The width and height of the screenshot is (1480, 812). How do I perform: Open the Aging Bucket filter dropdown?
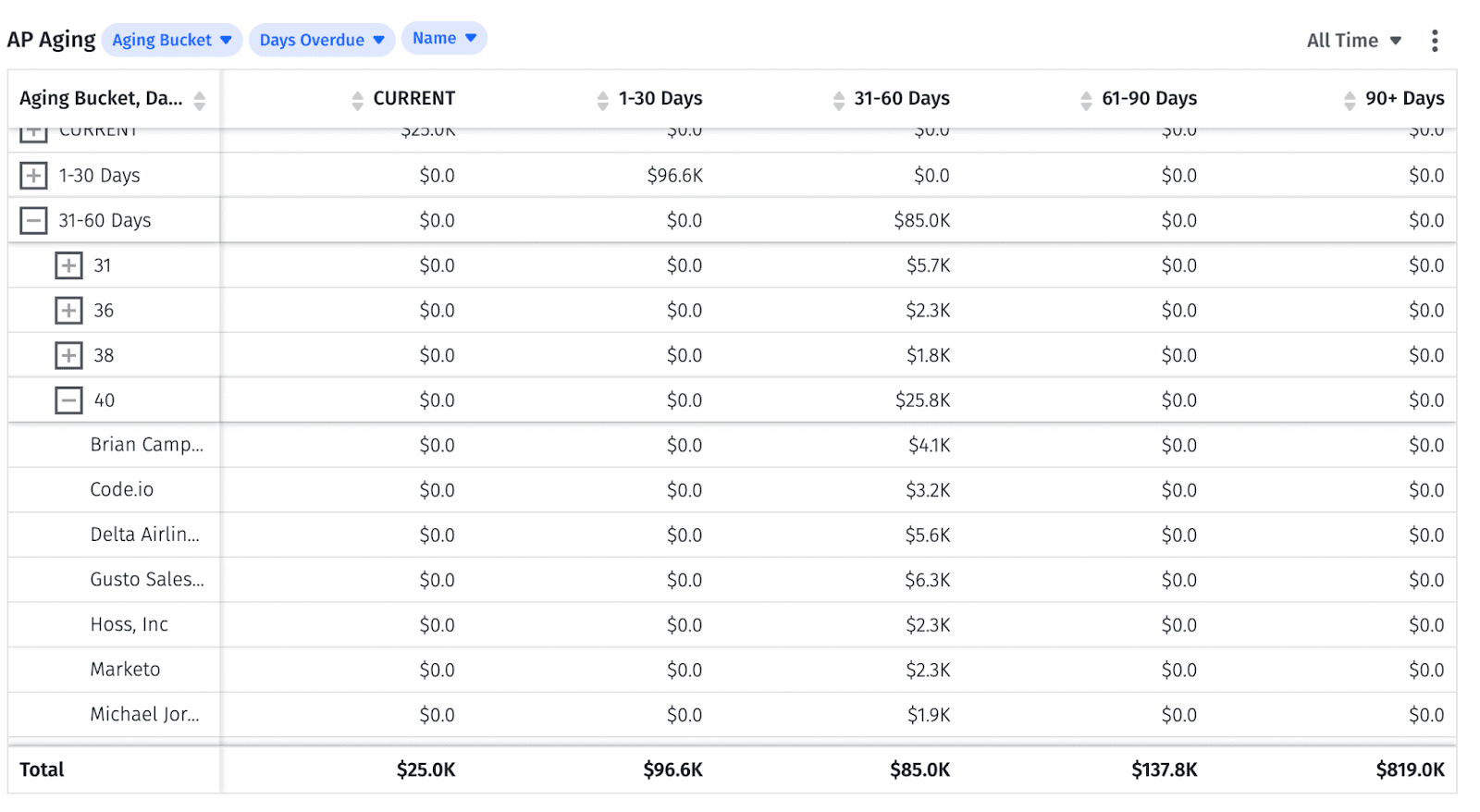point(172,41)
